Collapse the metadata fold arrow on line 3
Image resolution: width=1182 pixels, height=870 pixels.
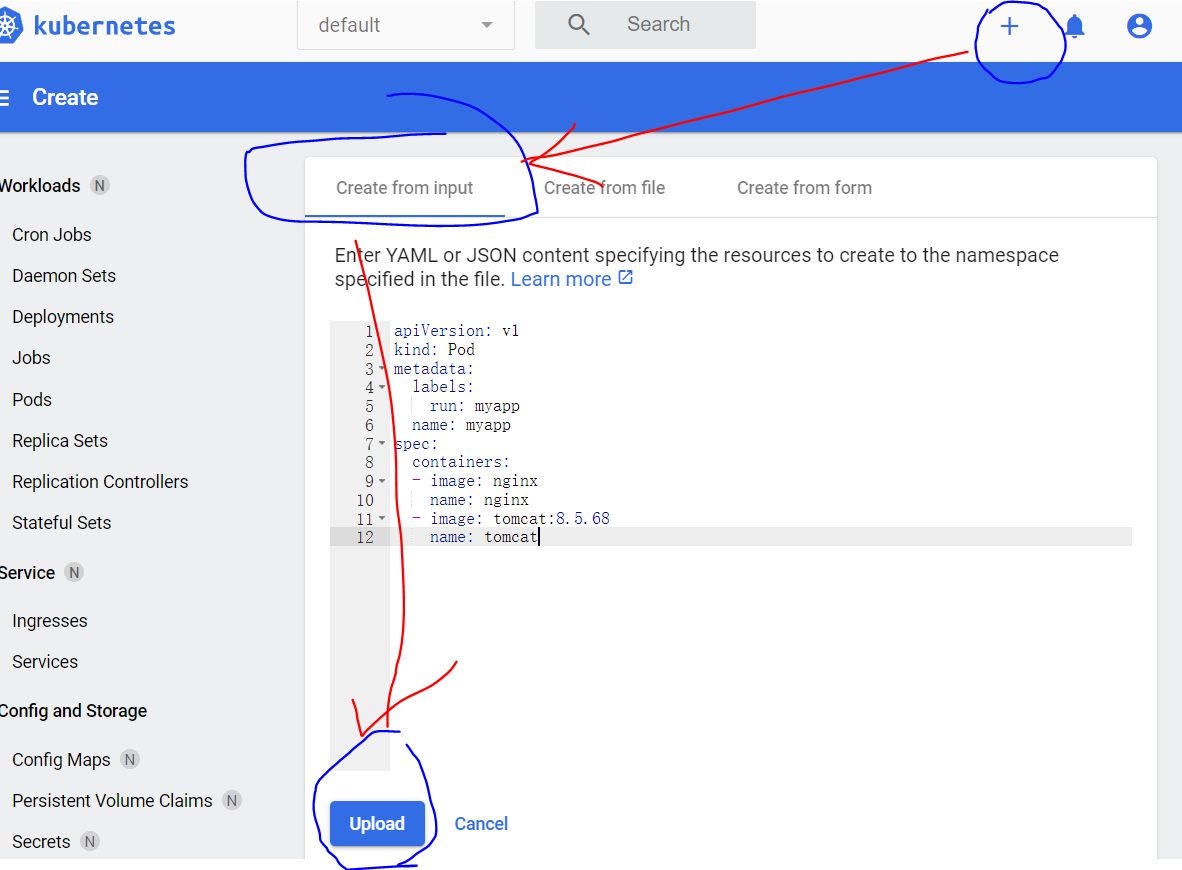382,369
